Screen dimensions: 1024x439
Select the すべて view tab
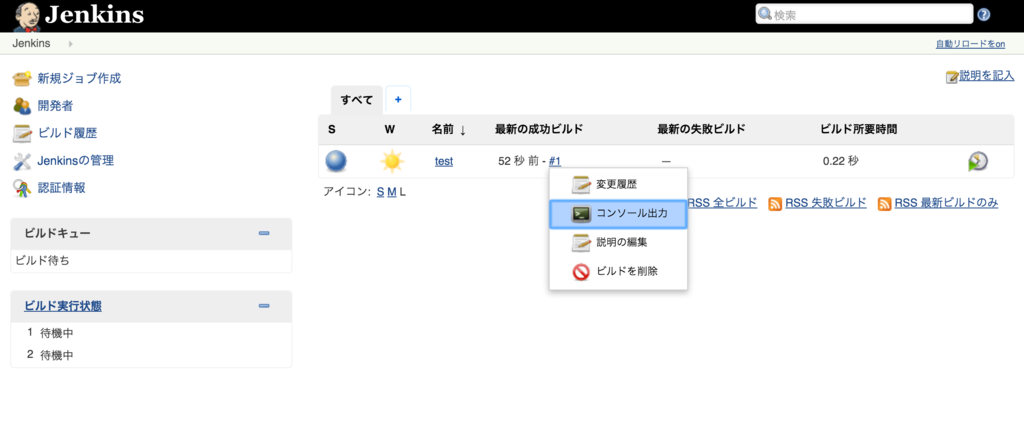pyautogui.click(x=357, y=100)
